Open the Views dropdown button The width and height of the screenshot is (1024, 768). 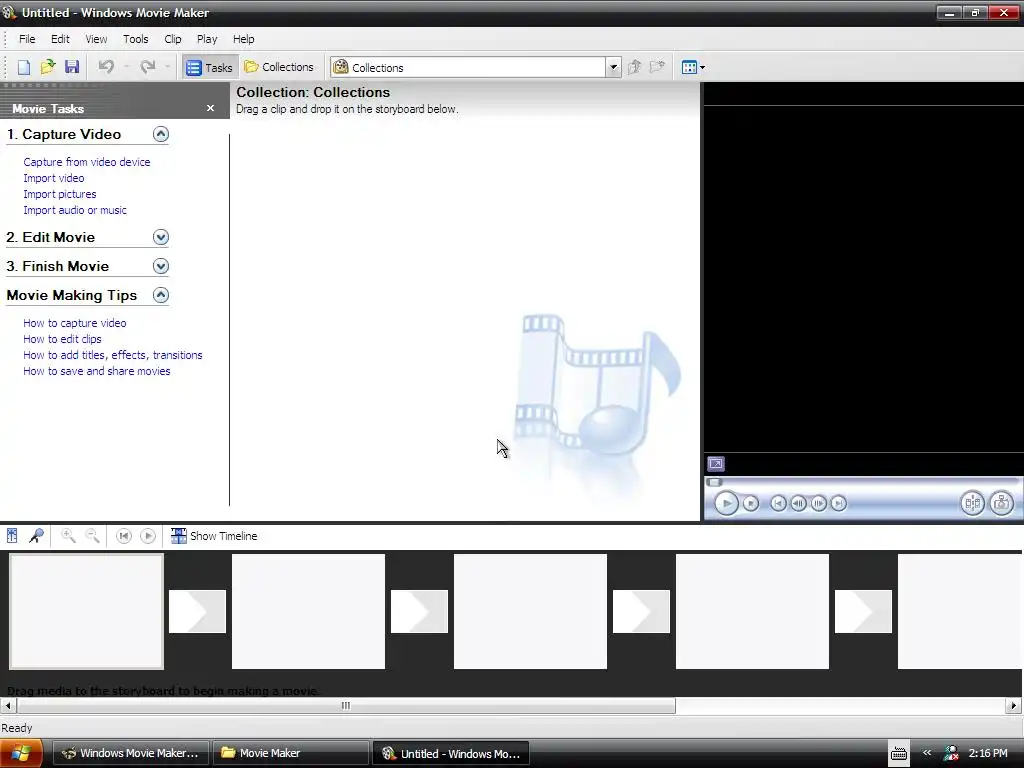pos(693,67)
